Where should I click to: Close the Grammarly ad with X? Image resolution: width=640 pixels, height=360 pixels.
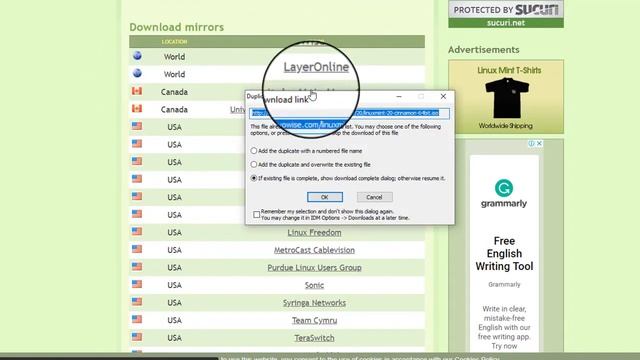click(x=539, y=143)
